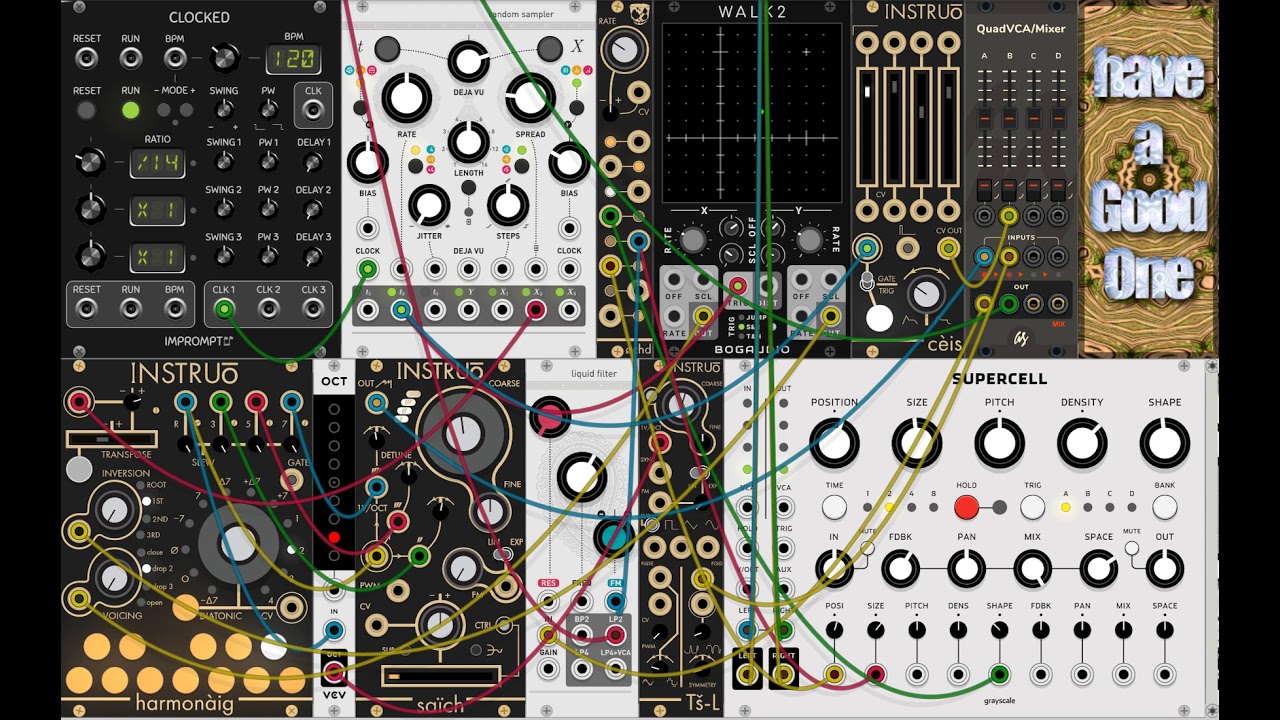Click the DENS CV jack on Supercell
This screenshot has width=1280, height=720.
[958, 674]
